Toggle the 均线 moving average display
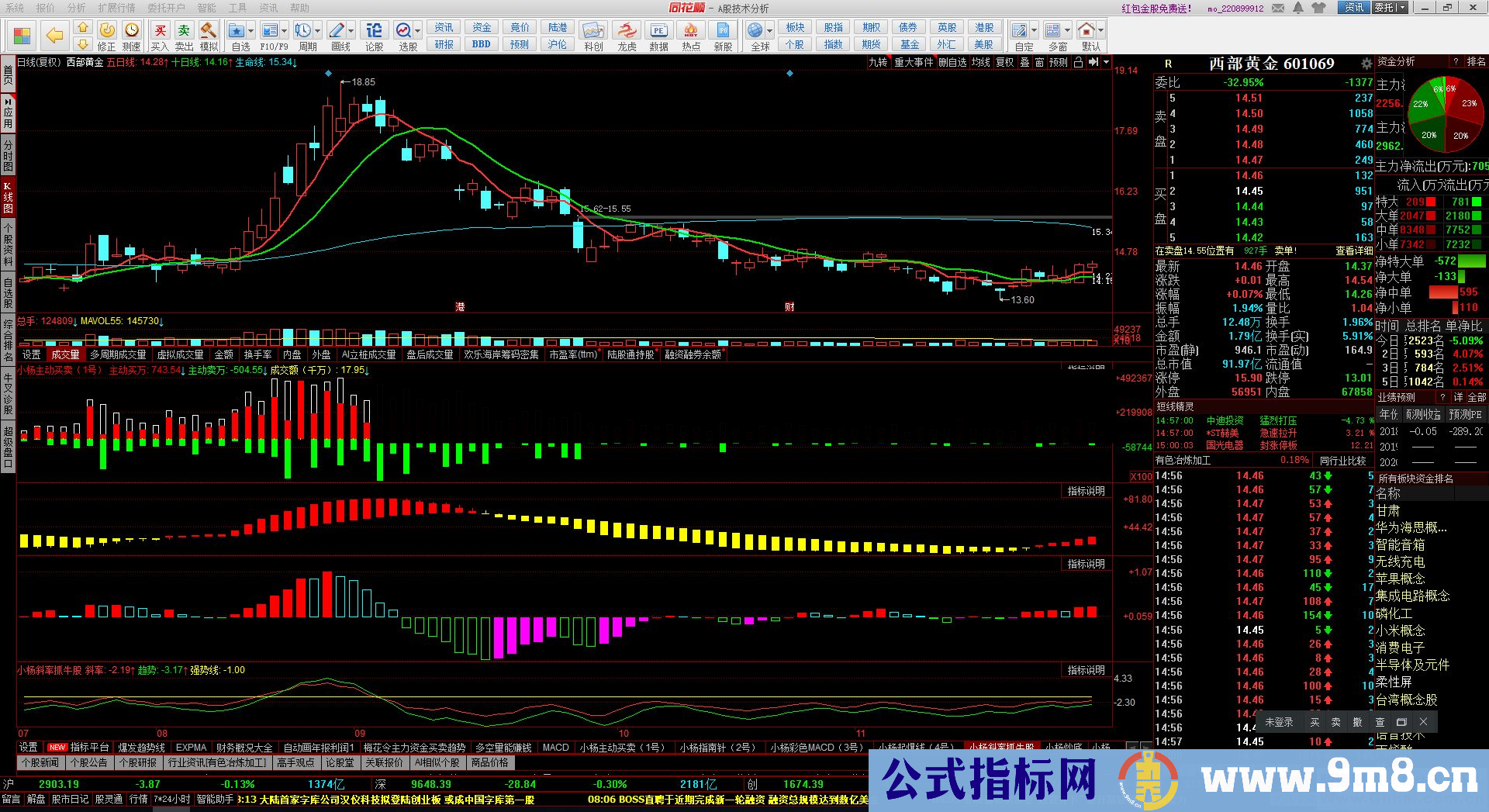The height and width of the screenshot is (812, 1489). 981,62
